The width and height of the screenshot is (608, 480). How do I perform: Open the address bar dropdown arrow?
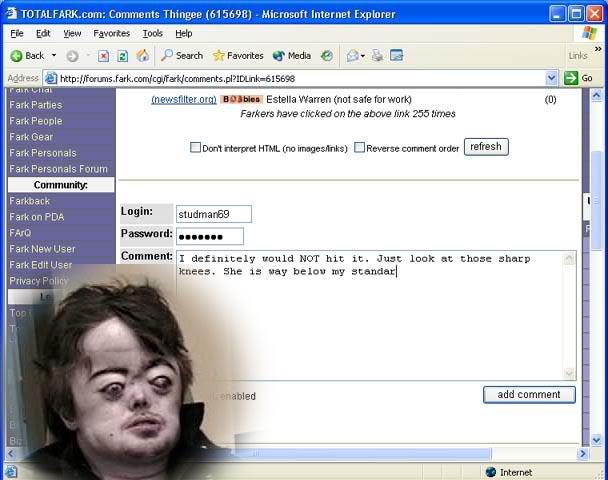point(551,78)
